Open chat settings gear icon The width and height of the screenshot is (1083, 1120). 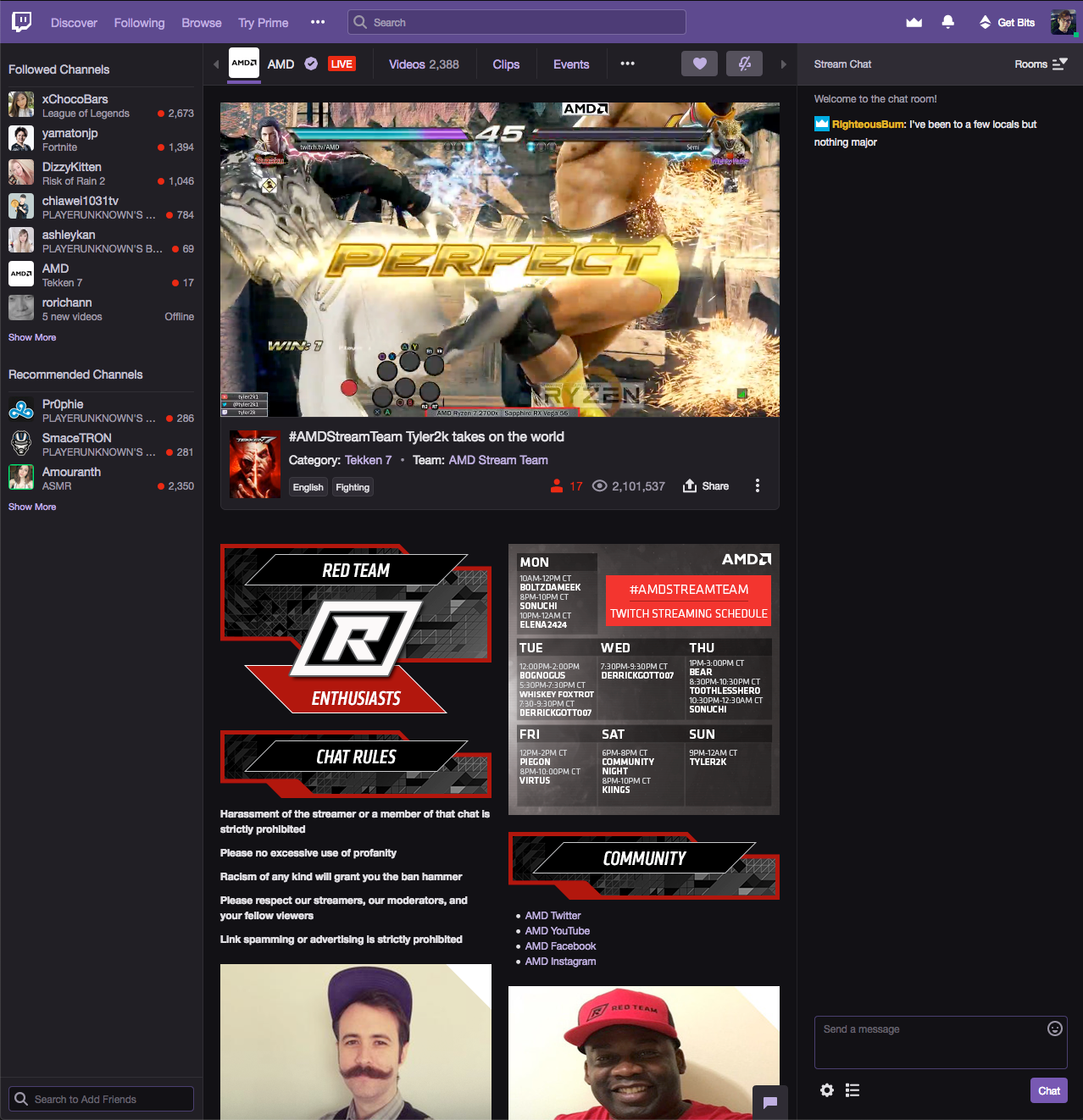point(826,1090)
